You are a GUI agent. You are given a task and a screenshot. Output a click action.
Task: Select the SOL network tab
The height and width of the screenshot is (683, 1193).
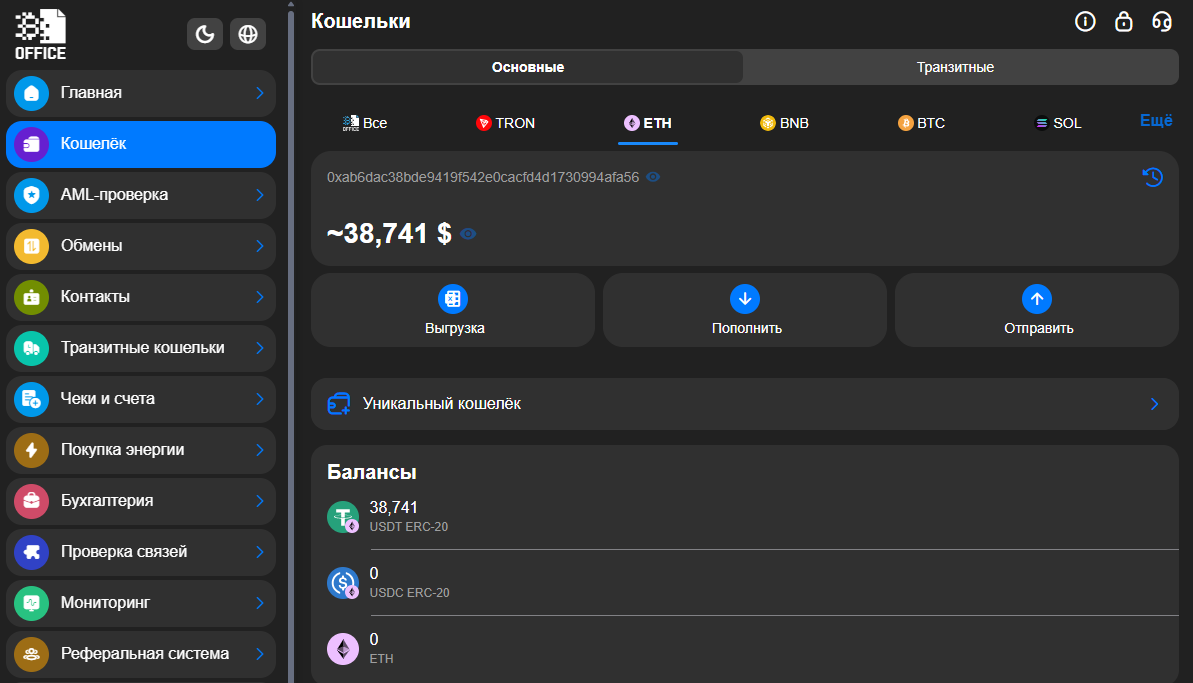(1057, 122)
